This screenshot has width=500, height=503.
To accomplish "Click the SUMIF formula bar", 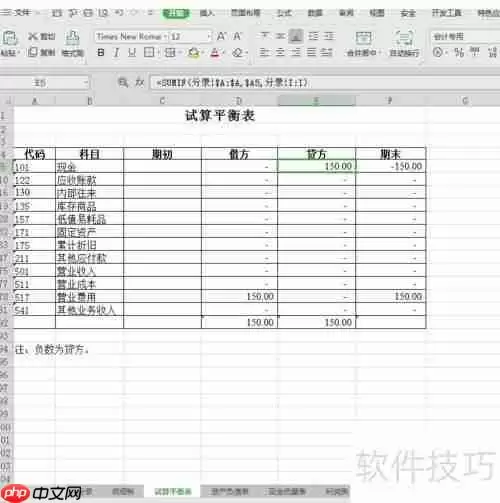I will point(325,82).
